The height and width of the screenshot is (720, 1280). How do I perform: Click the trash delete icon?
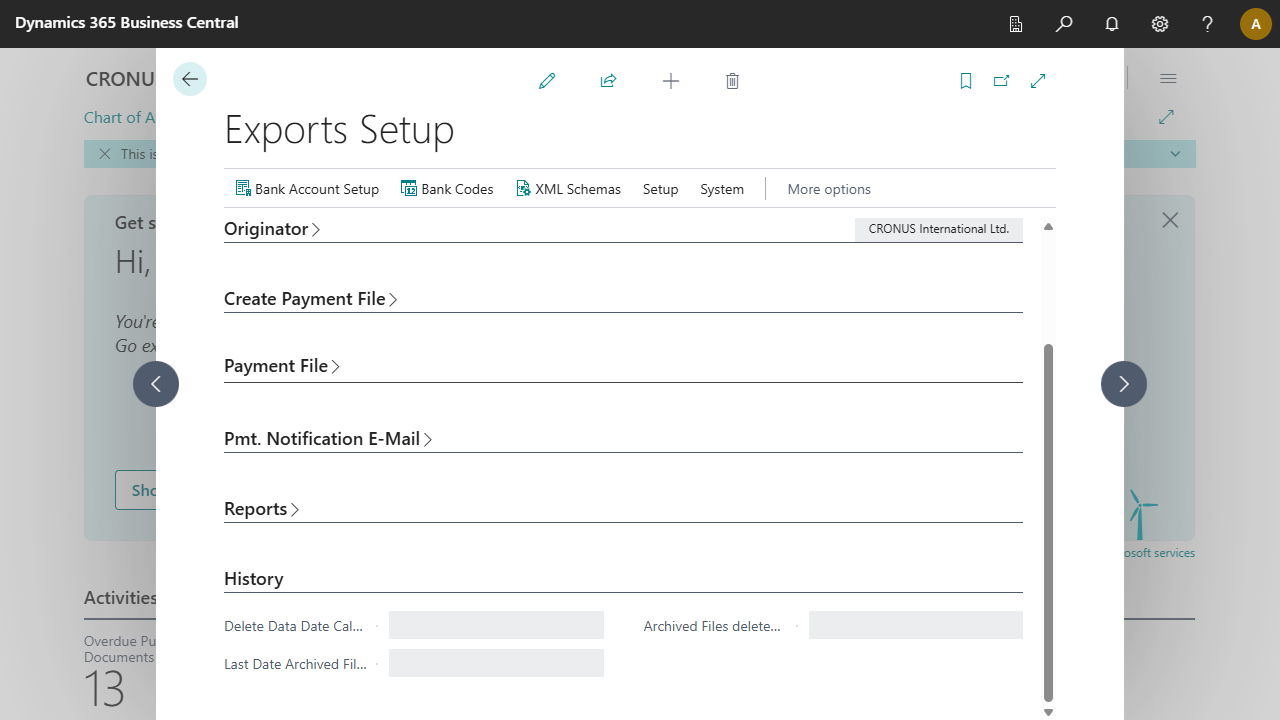[732, 81]
